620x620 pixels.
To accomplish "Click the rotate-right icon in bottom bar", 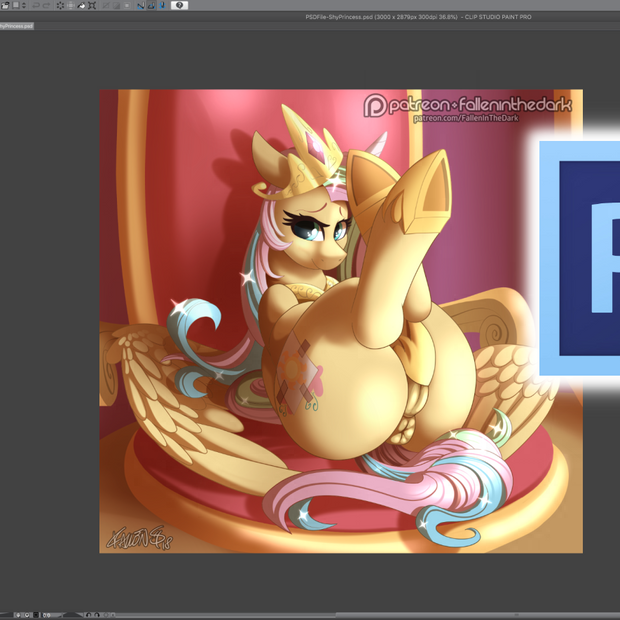I will click(x=97, y=615).
